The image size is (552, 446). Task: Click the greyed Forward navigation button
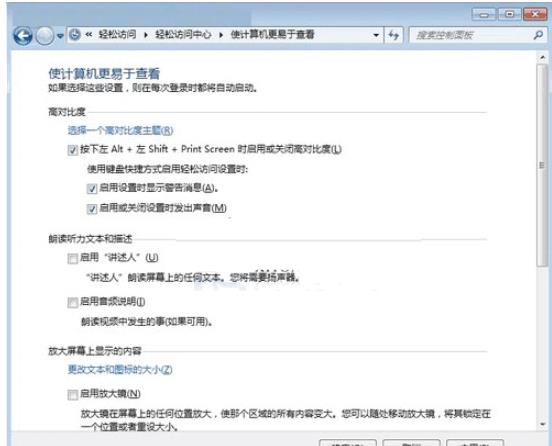pos(45,36)
